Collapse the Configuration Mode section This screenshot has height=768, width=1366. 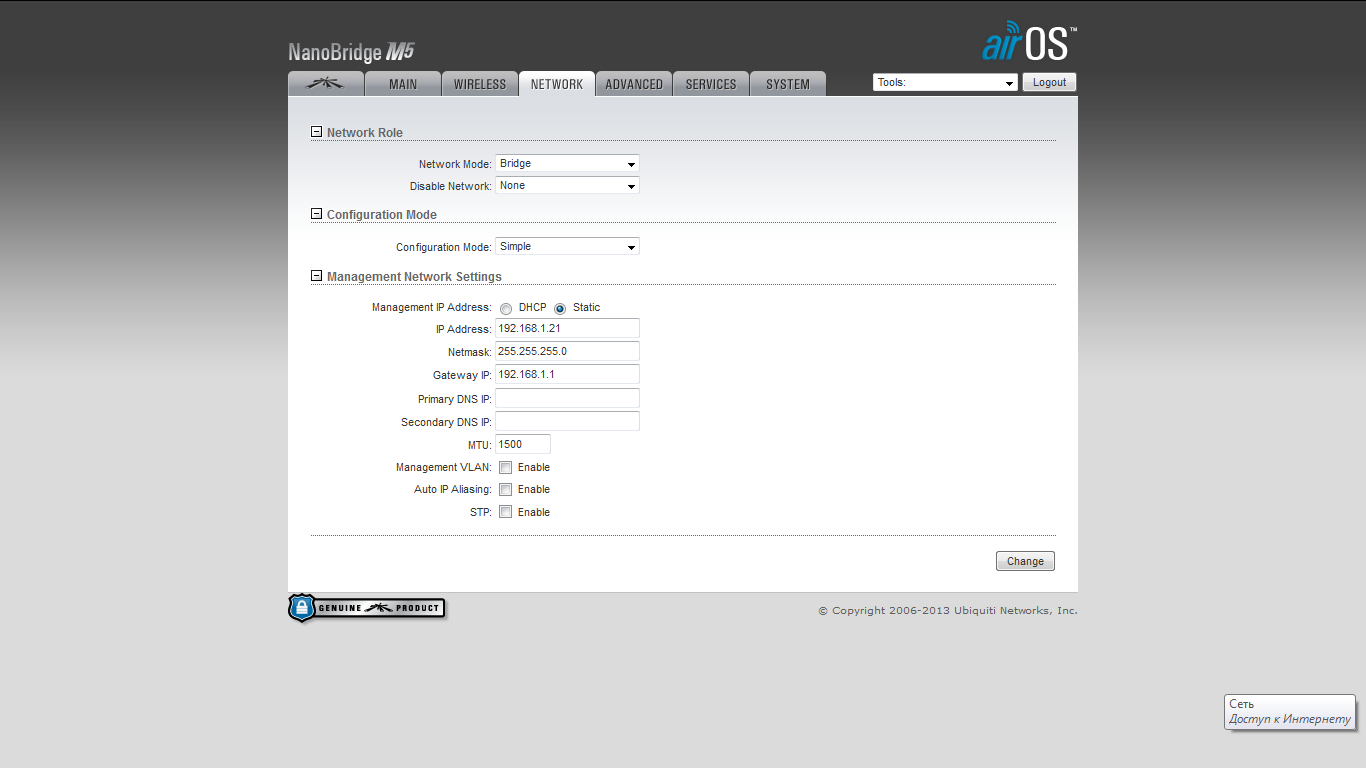point(317,214)
